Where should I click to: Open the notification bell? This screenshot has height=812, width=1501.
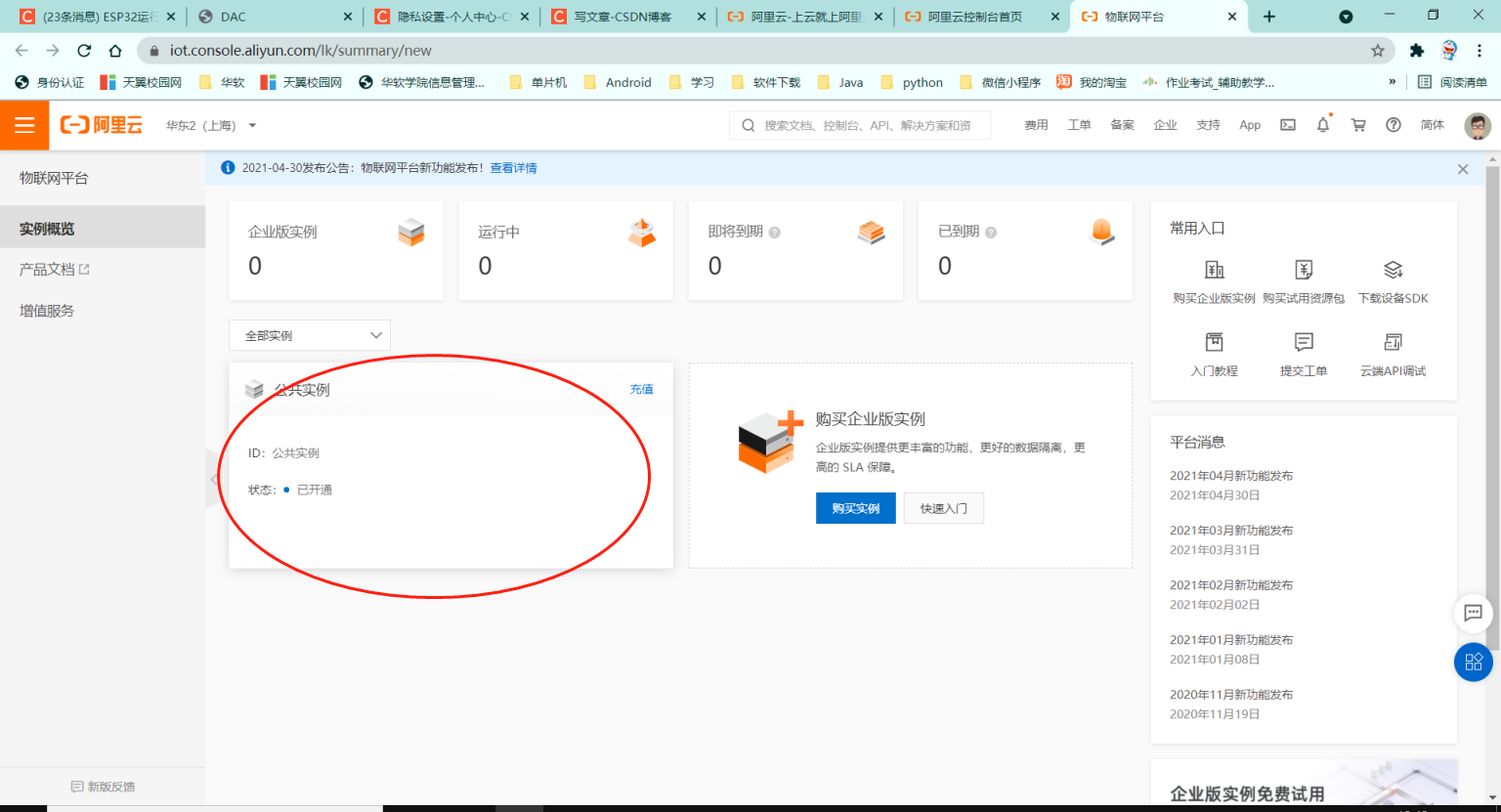click(1323, 124)
